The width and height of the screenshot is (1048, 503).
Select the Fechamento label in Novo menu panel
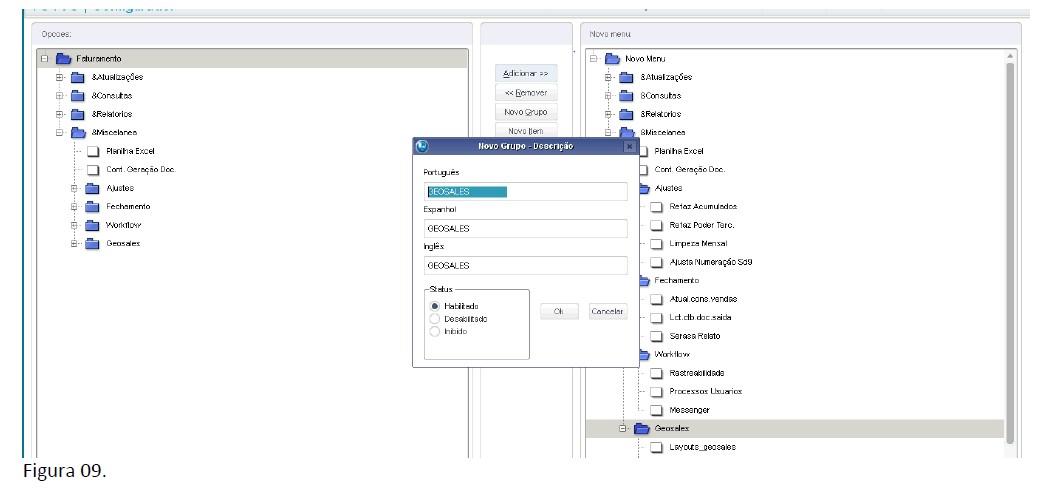(x=677, y=281)
